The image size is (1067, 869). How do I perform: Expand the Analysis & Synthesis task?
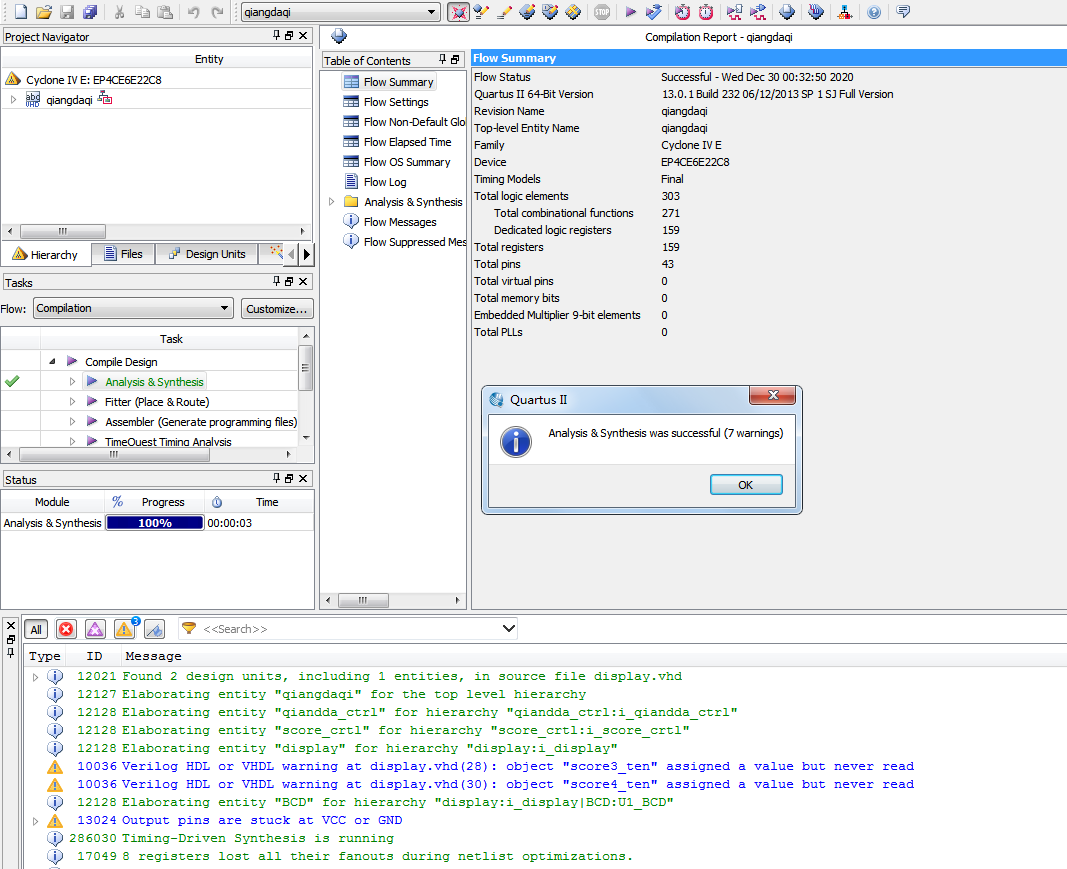72,382
